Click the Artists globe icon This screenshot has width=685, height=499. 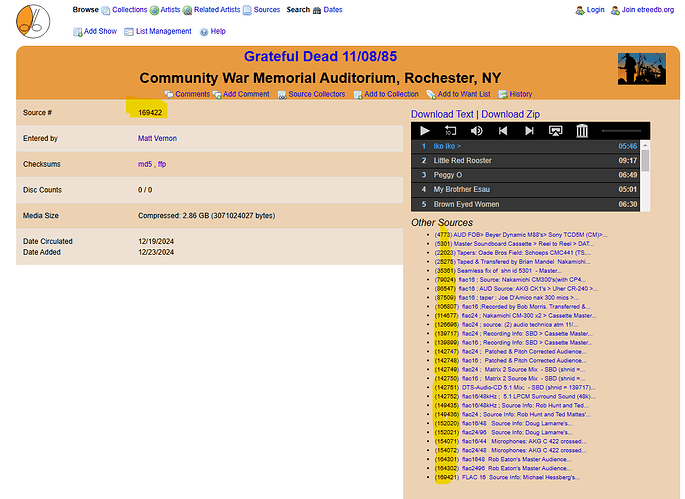pyautogui.click(x=154, y=10)
